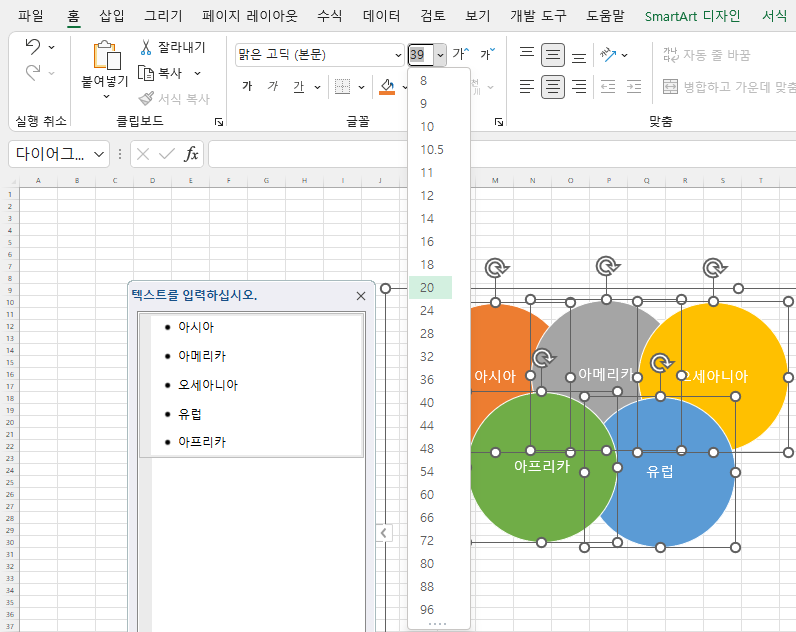Open the File (파일) tab

[x=31, y=15]
